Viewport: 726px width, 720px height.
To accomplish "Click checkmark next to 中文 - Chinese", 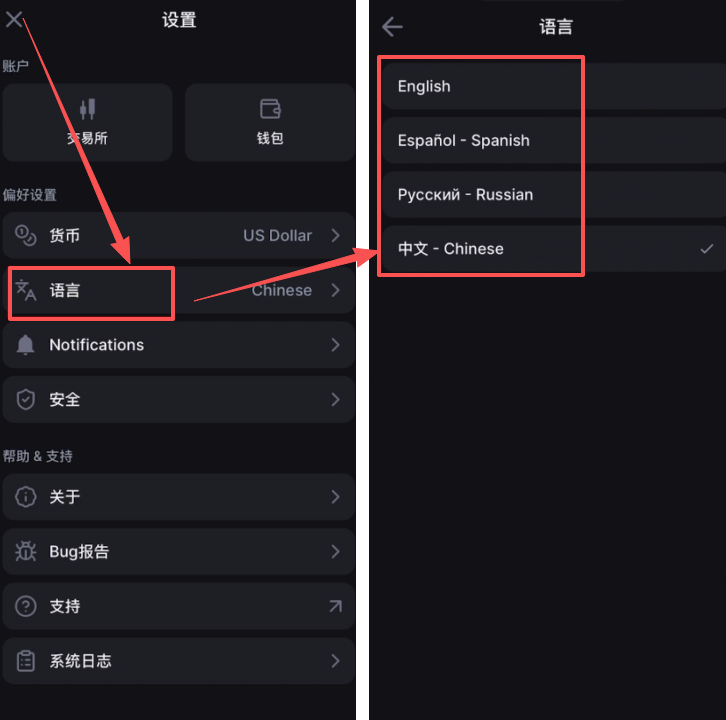I will point(707,249).
